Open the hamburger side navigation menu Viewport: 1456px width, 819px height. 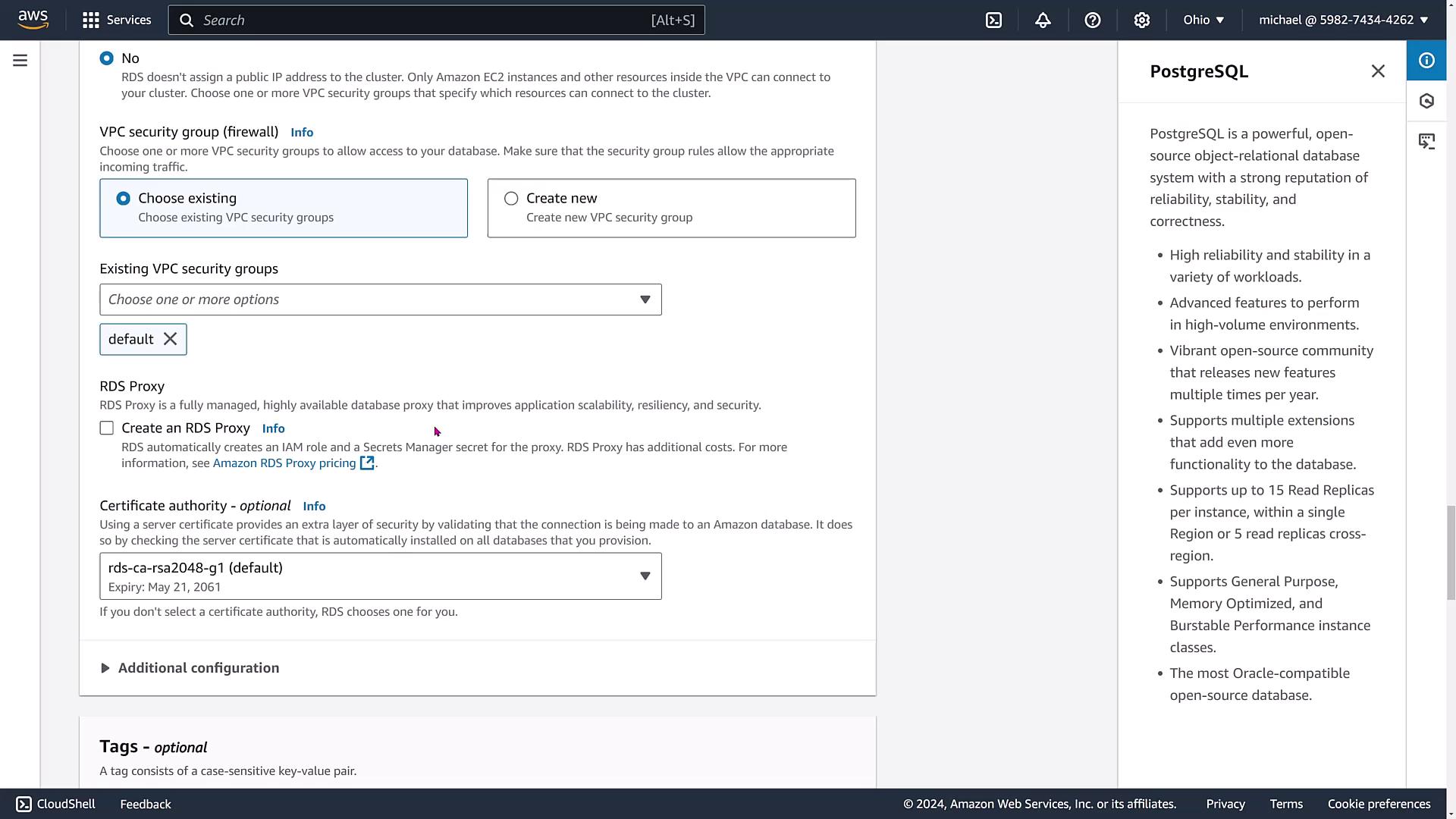pyautogui.click(x=20, y=61)
